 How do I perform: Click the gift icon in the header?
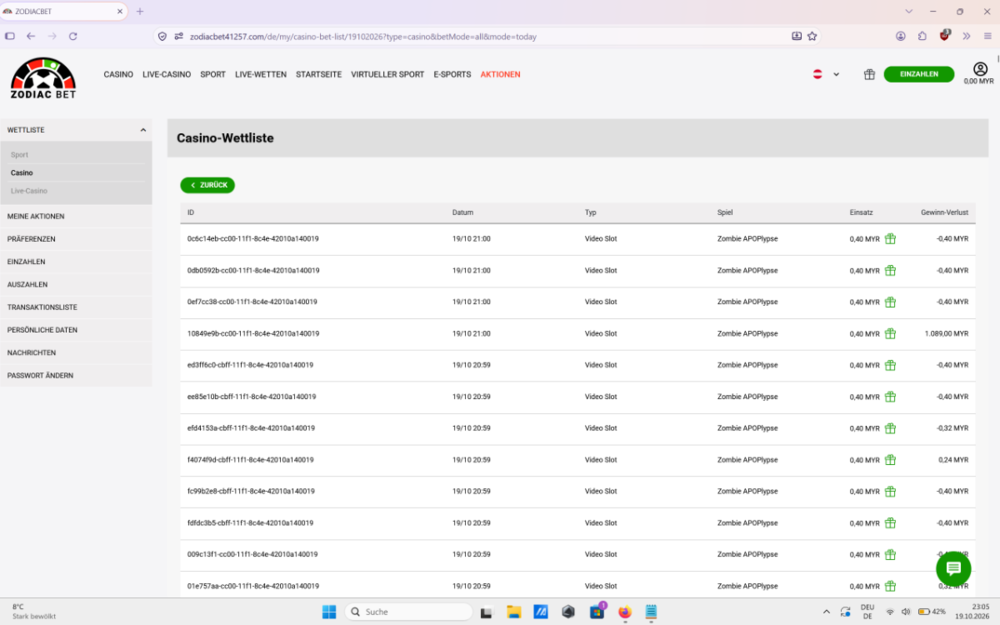click(869, 75)
